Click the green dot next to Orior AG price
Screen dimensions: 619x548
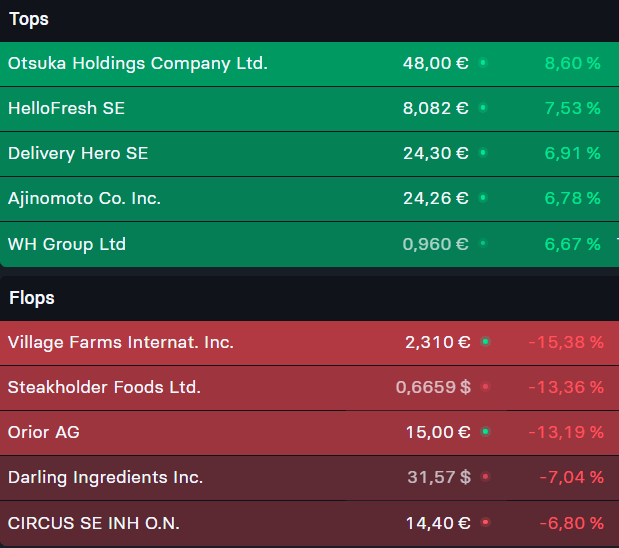[x=486, y=432]
